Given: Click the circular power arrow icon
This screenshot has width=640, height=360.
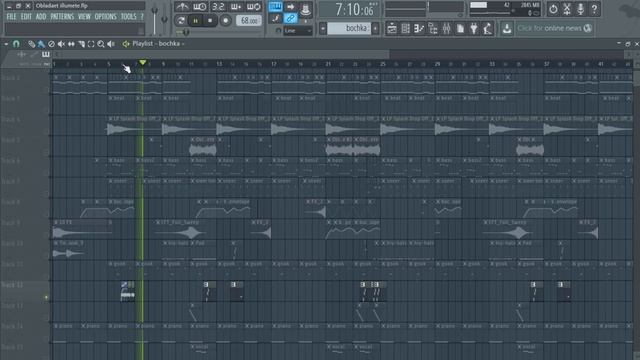Looking at the screenshot, I should [x=553, y=9].
